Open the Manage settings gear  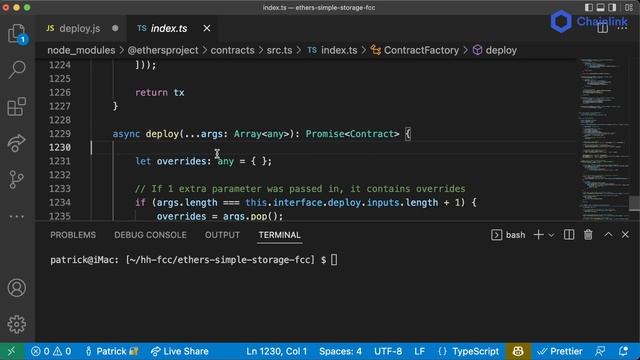(17, 324)
